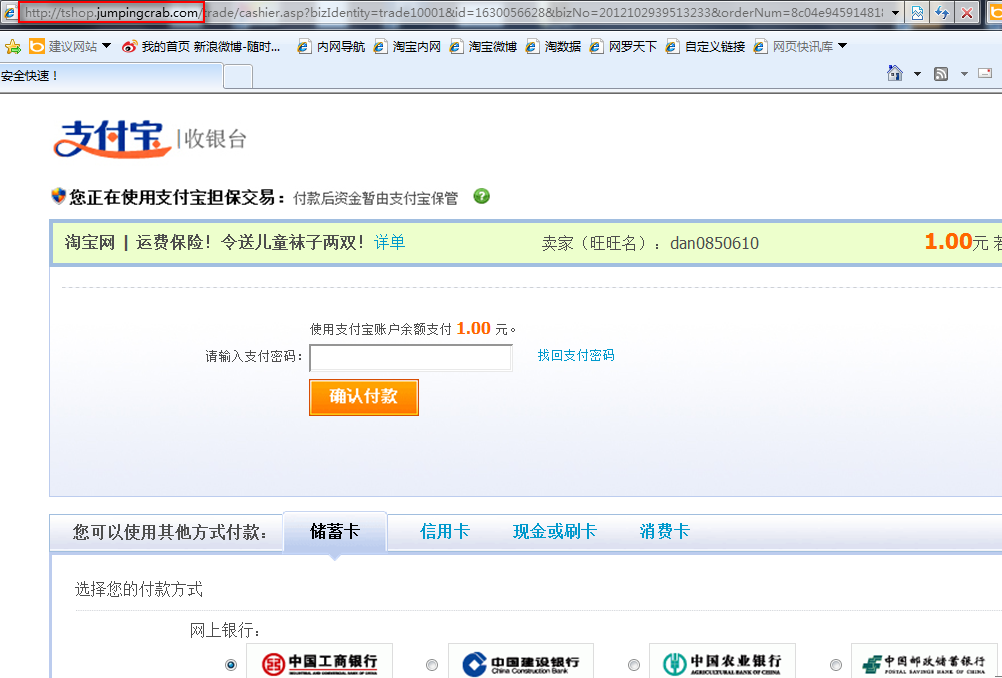Click the payment password input field
Screen dimensions: 1002x678
pyautogui.click(x=410, y=357)
